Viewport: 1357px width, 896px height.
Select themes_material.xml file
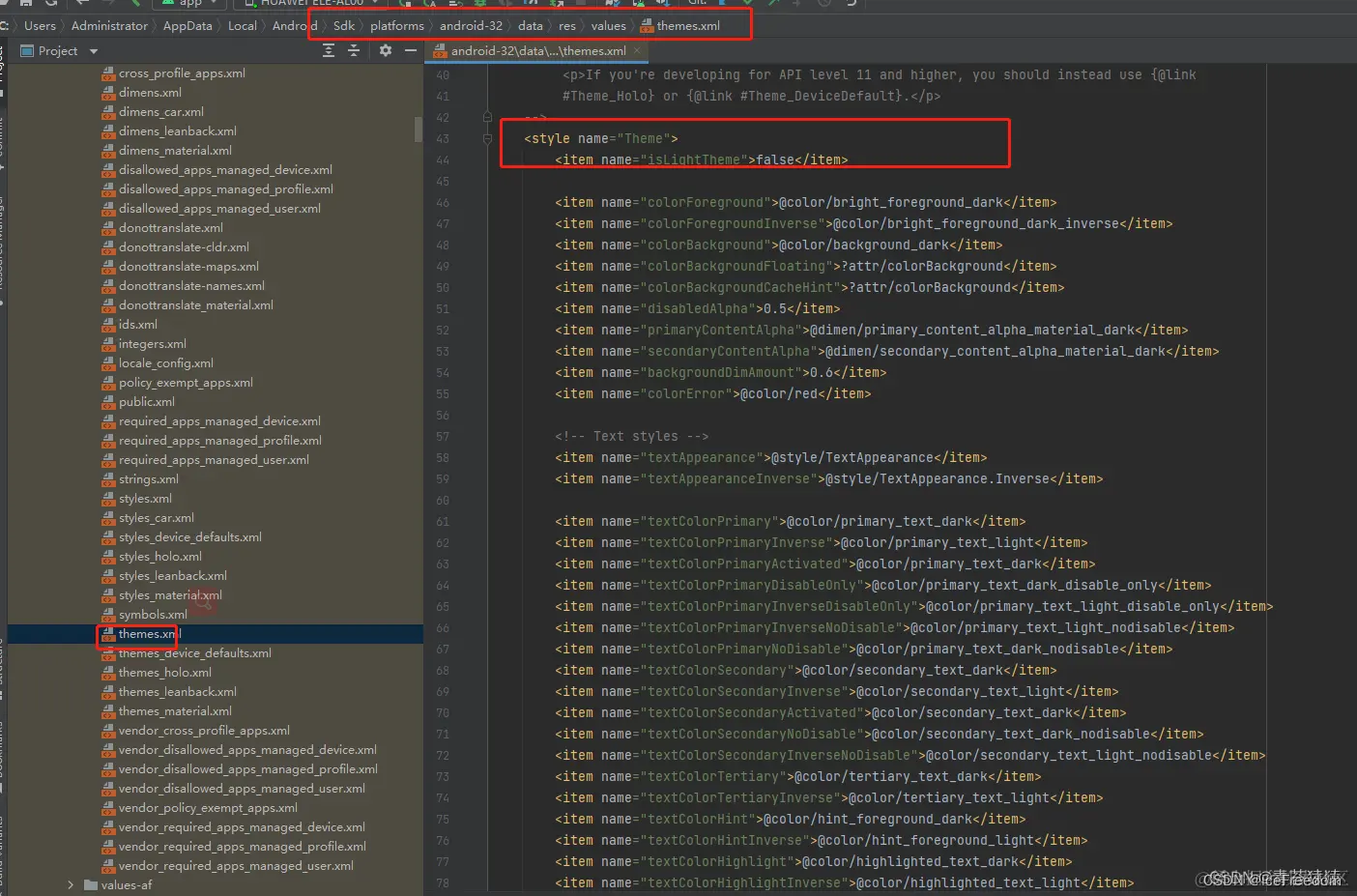tap(175, 711)
